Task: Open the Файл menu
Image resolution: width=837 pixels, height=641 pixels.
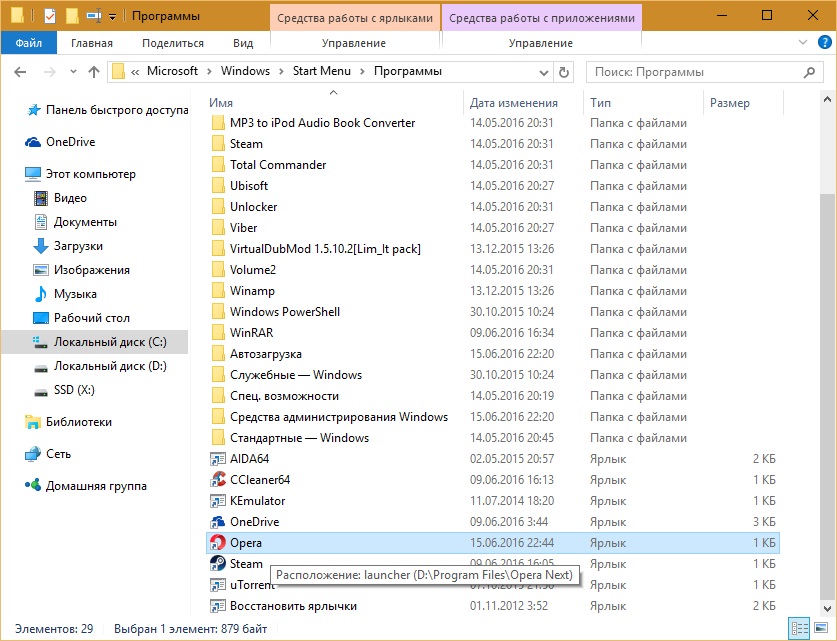Action: (28, 43)
